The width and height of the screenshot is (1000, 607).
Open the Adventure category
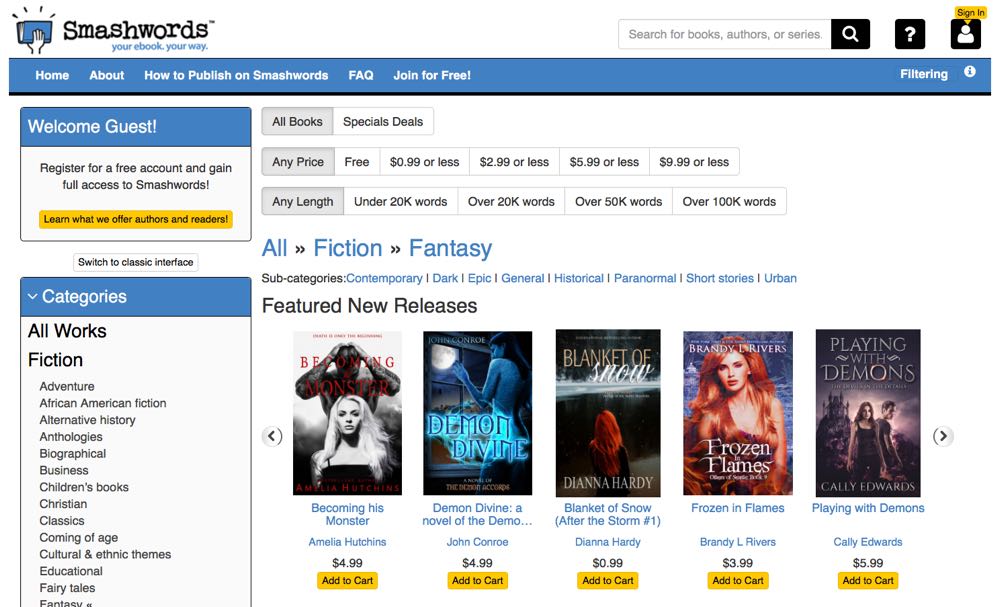click(x=67, y=386)
